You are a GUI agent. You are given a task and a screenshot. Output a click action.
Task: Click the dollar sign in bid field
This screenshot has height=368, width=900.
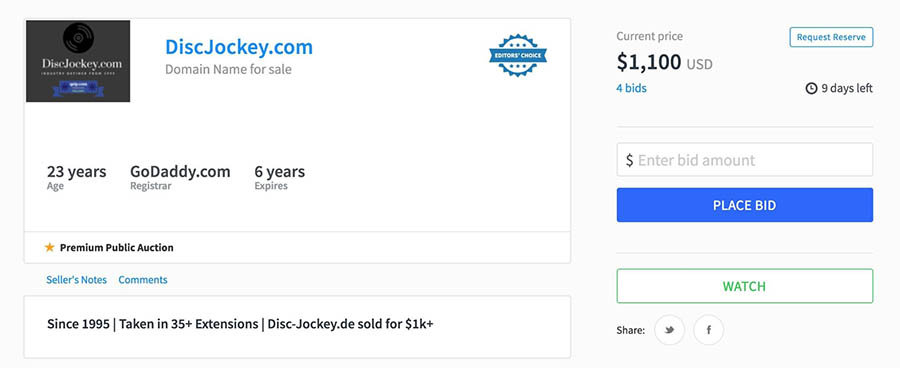629,160
